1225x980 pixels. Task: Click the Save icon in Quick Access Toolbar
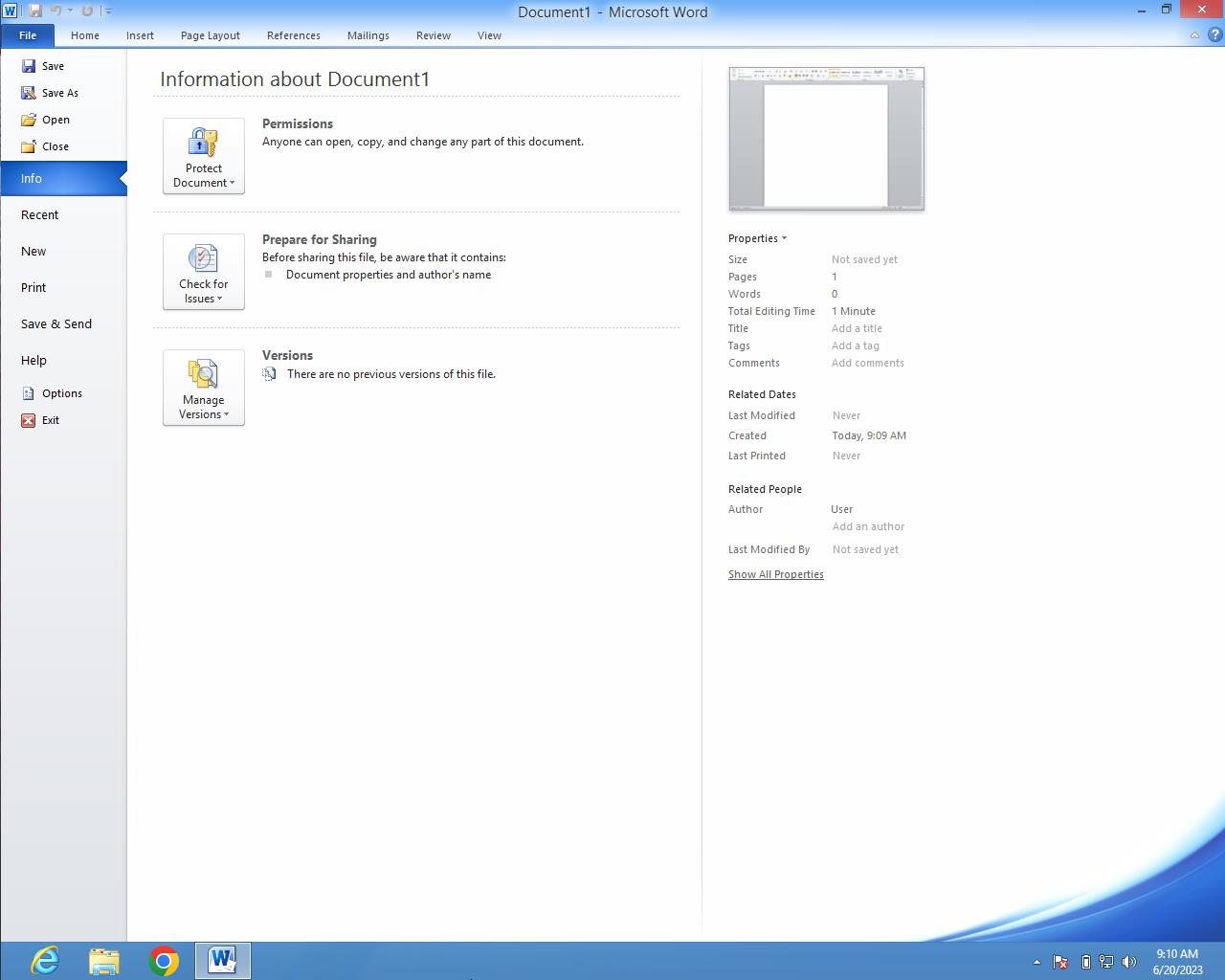(35, 11)
